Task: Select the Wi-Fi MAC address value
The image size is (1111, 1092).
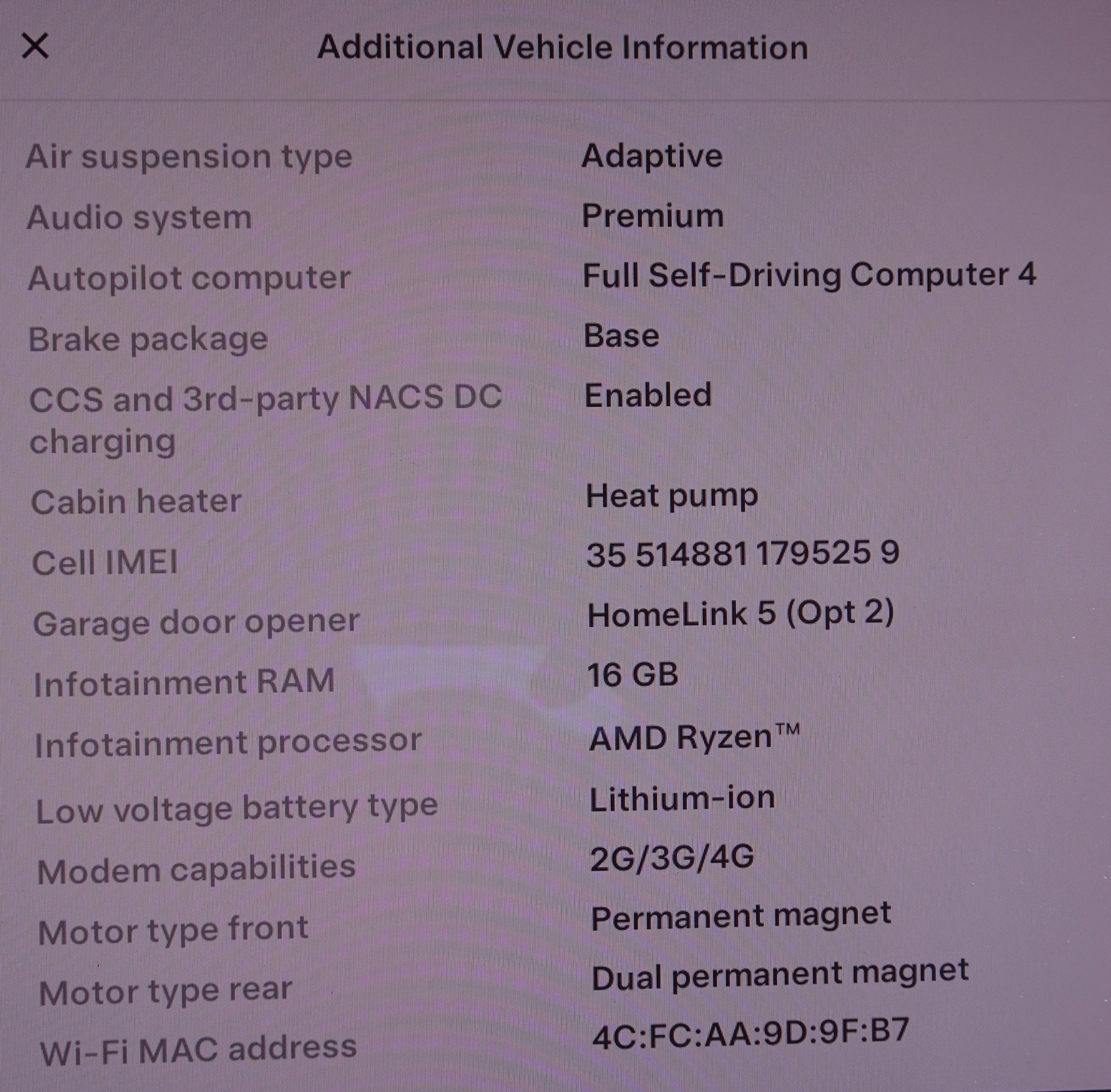Action: [x=751, y=1034]
